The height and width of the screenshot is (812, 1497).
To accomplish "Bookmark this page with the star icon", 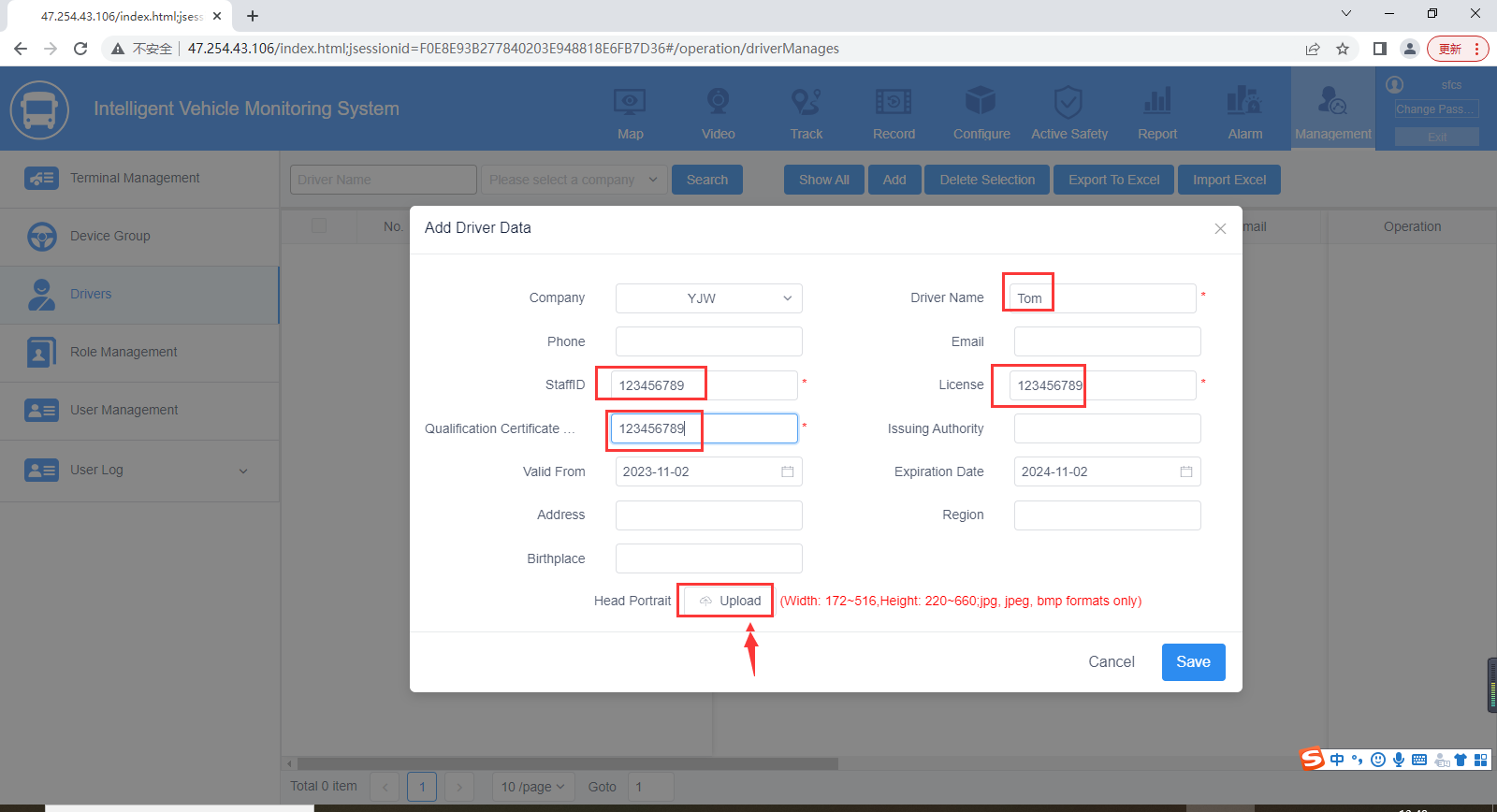I will tap(1343, 49).
